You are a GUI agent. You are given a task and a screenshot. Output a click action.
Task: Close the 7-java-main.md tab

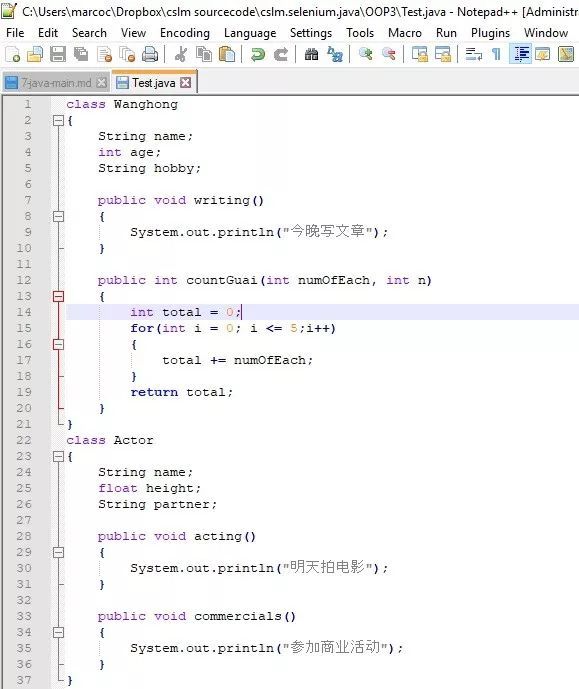point(101,83)
